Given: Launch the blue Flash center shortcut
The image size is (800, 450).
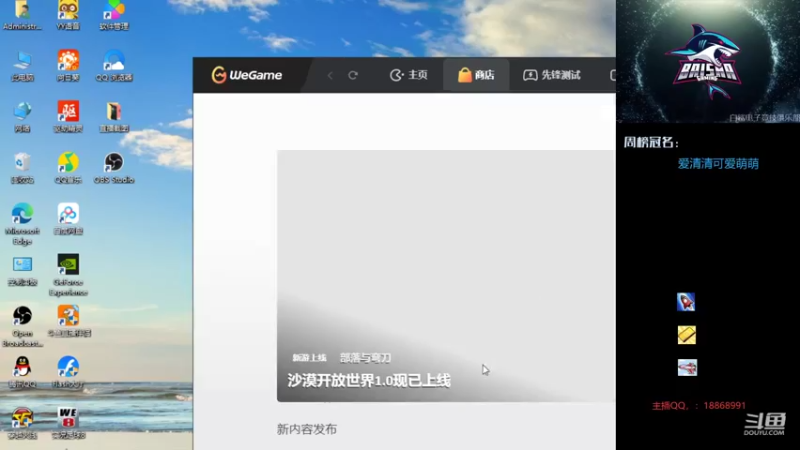Looking at the screenshot, I should (68, 372).
